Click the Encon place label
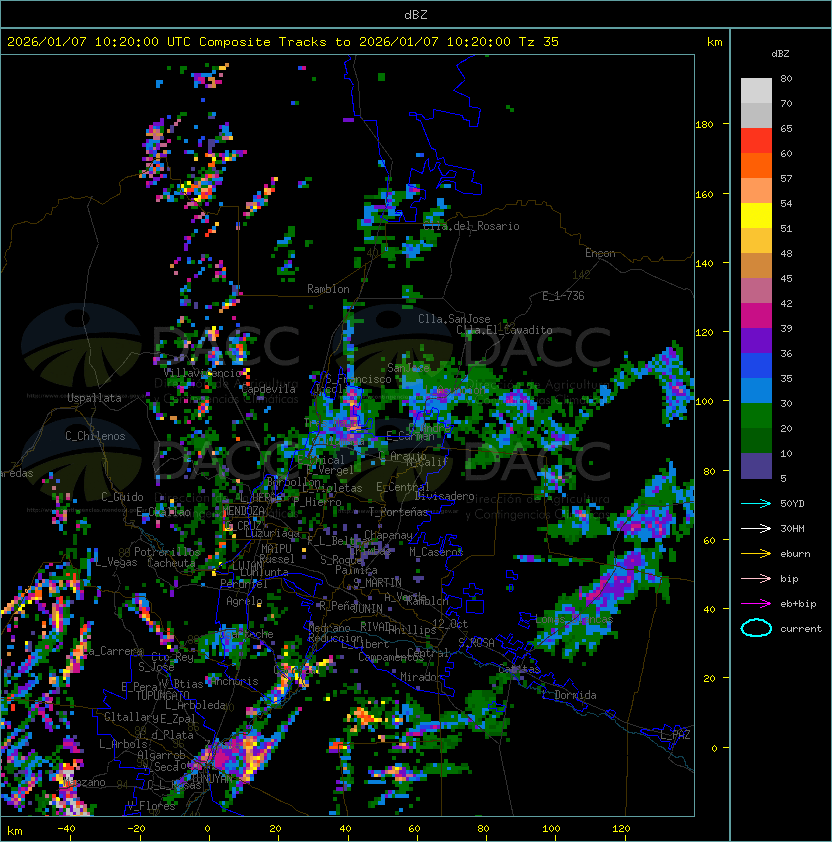The height and width of the screenshot is (842, 832). [x=600, y=253]
